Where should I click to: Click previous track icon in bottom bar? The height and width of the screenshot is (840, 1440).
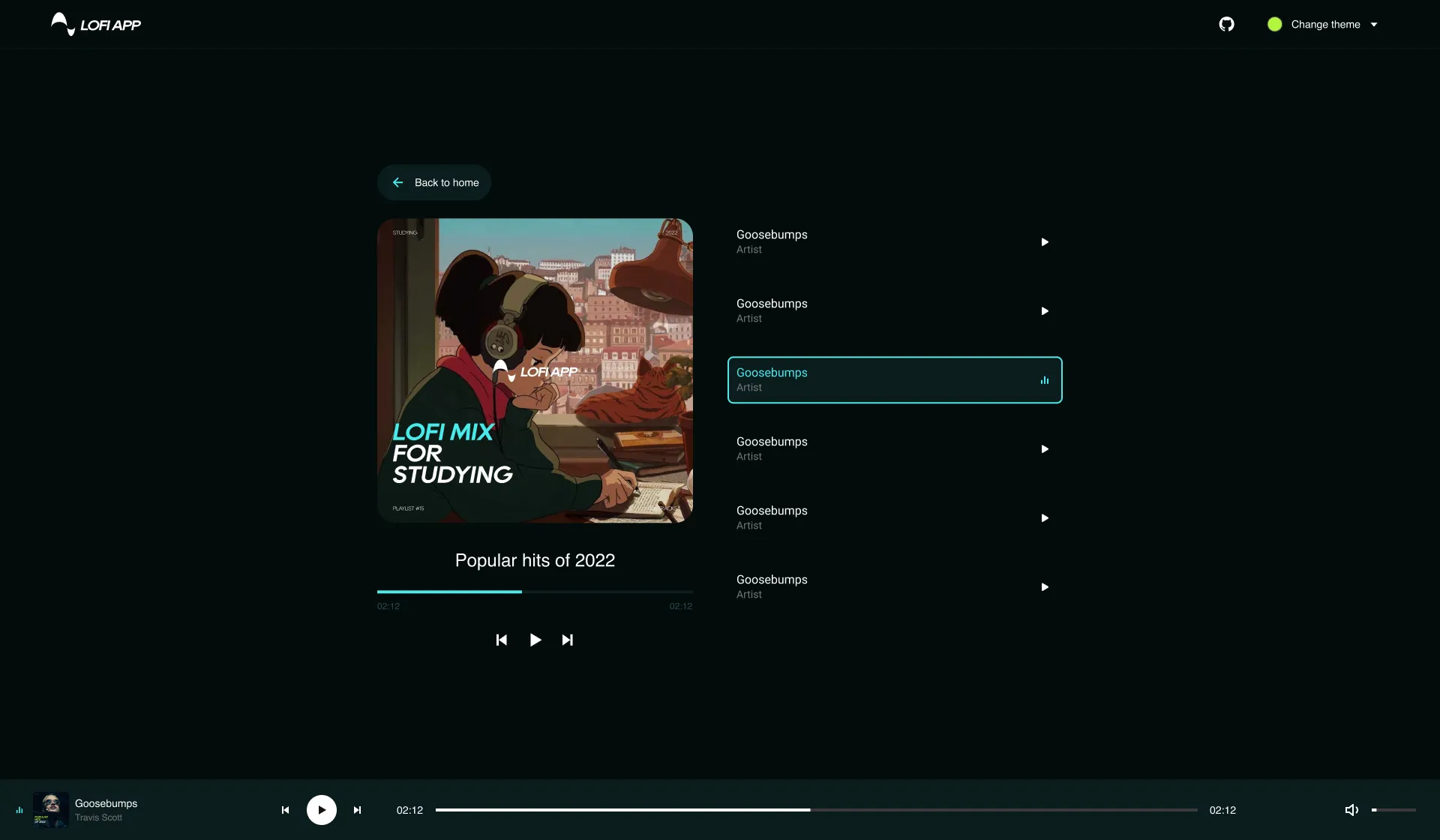pos(285,810)
